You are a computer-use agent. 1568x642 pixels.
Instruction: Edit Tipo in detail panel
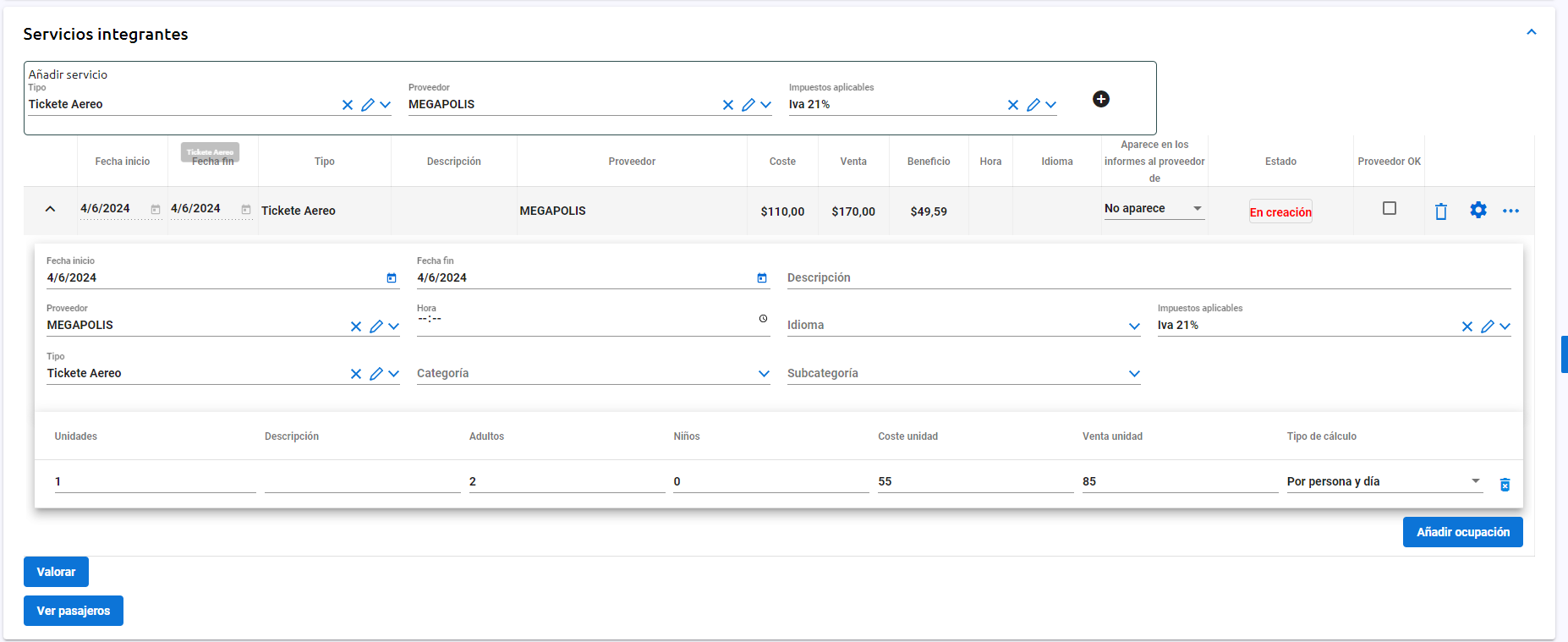376,374
